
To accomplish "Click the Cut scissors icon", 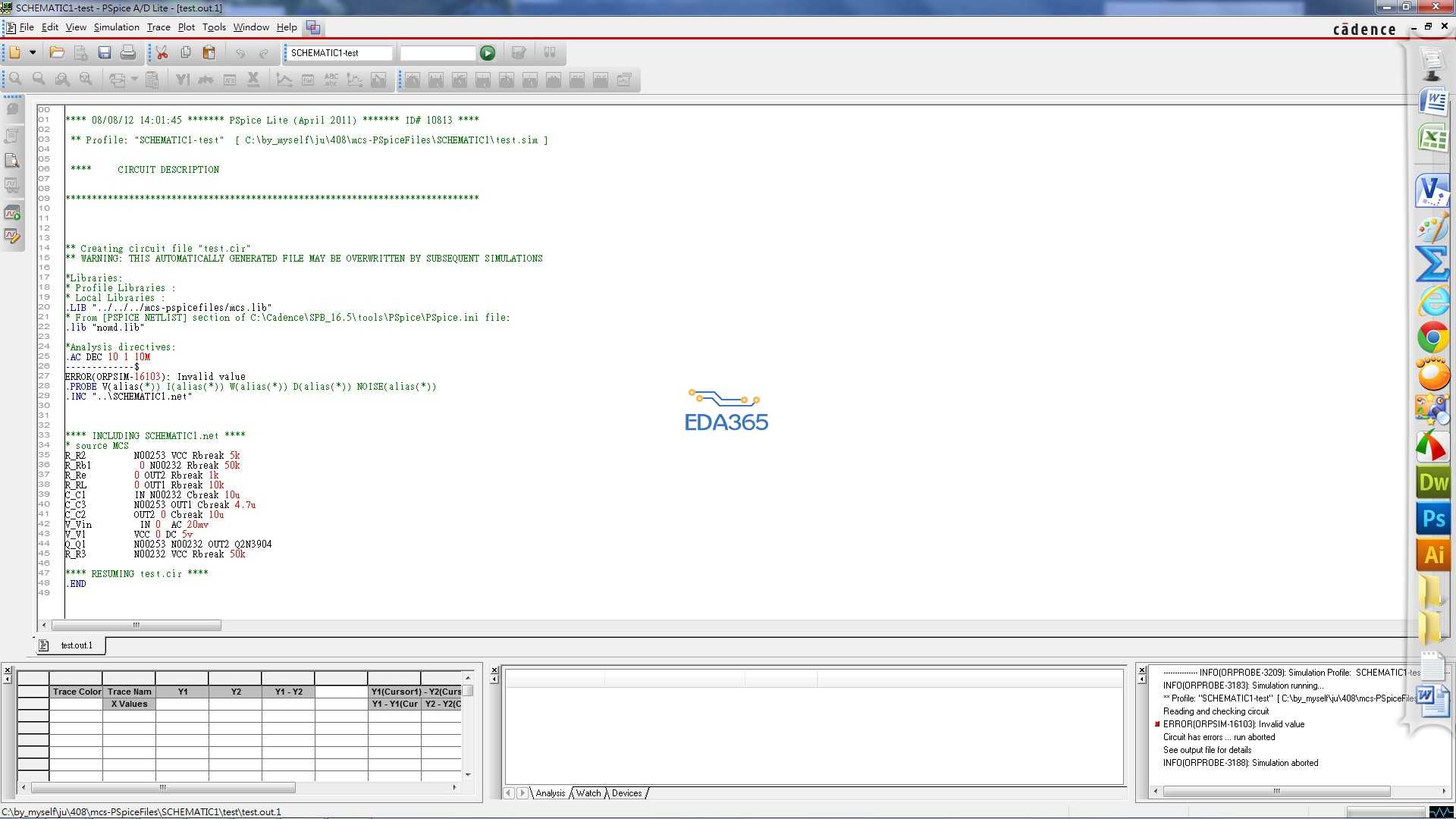I will click(162, 53).
